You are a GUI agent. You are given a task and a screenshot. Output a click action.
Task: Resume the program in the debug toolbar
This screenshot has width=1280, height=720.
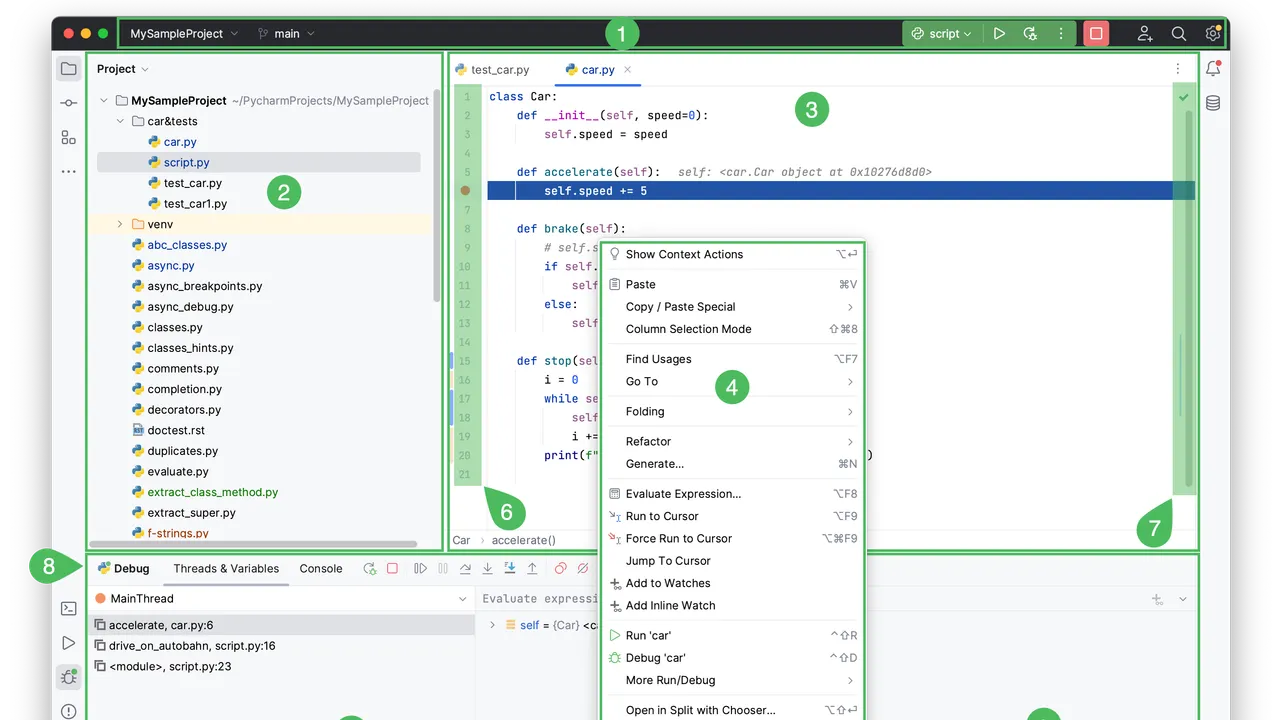pyautogui.click(x=419, y=568)
